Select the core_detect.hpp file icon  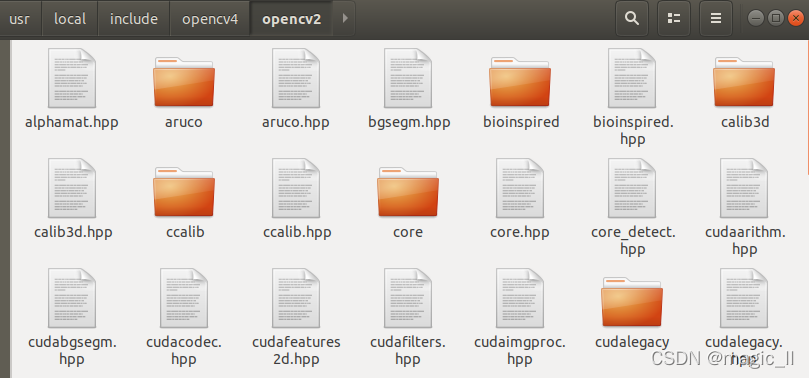tap(632, 188)
